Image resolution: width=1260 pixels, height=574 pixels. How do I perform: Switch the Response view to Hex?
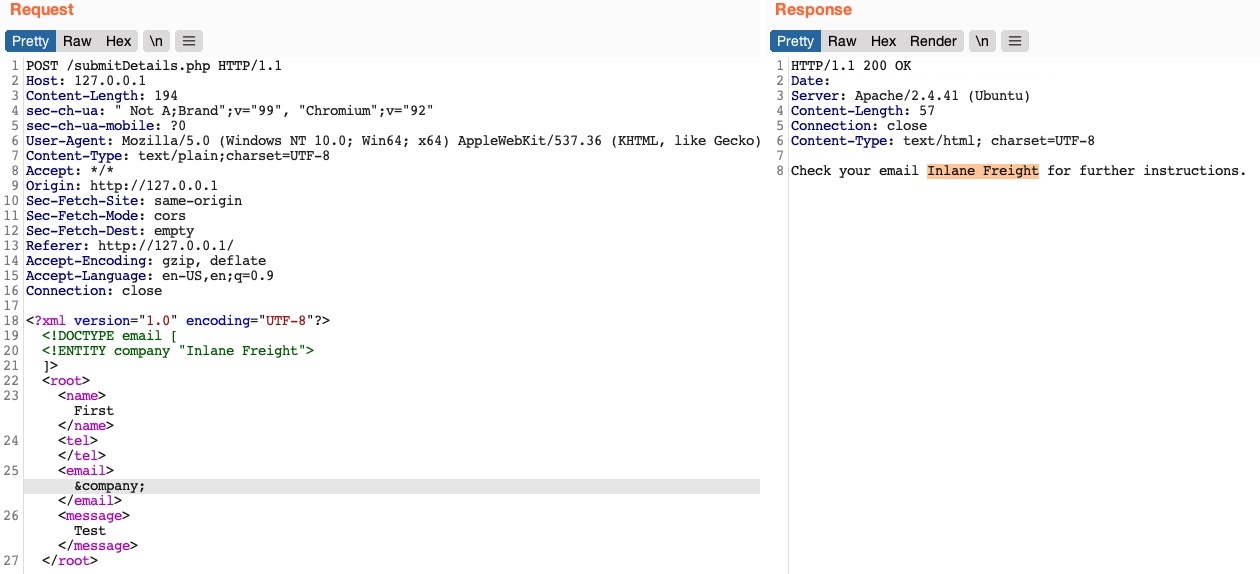click(883, 41)
